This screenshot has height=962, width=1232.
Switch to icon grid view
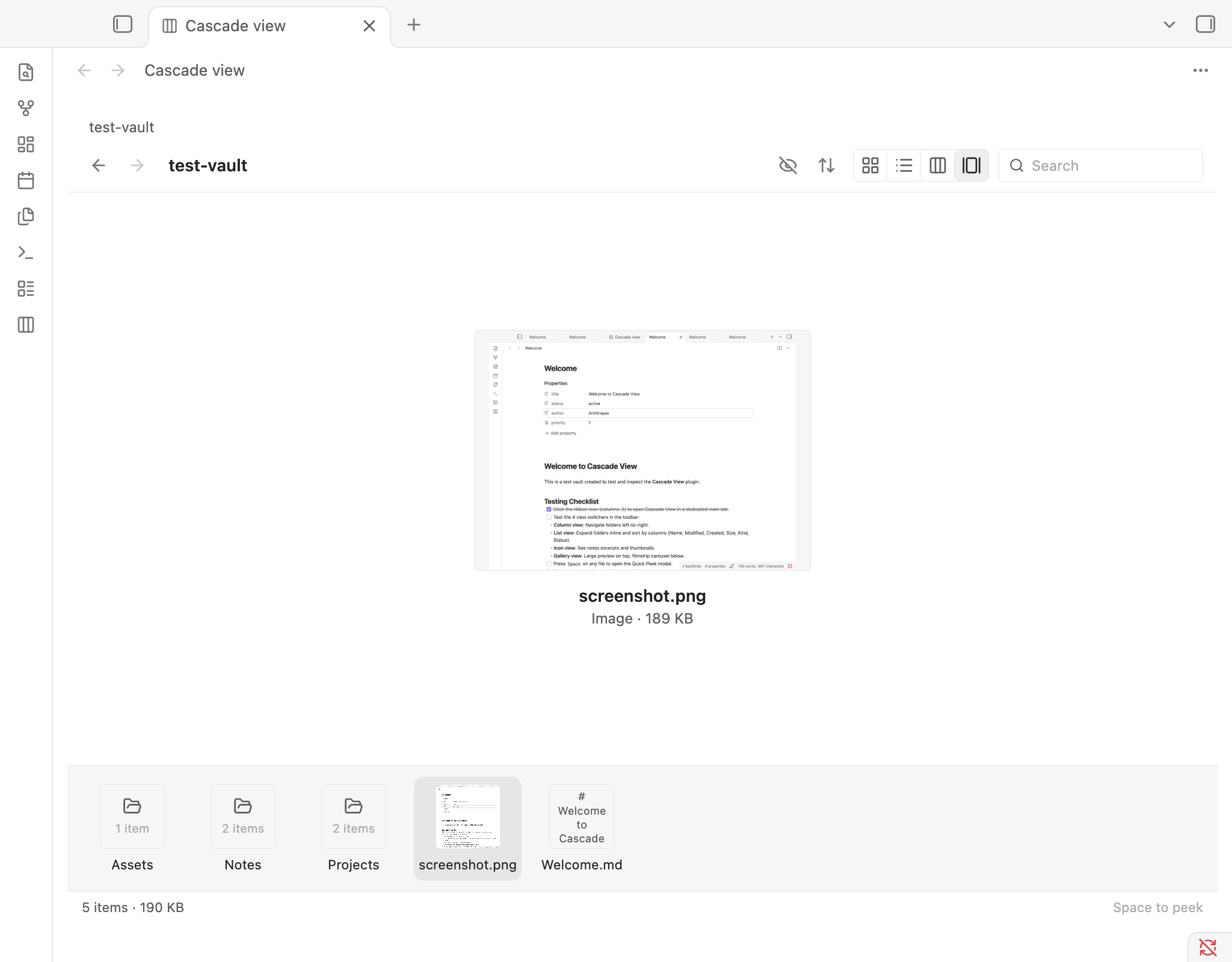coord(870,165)
